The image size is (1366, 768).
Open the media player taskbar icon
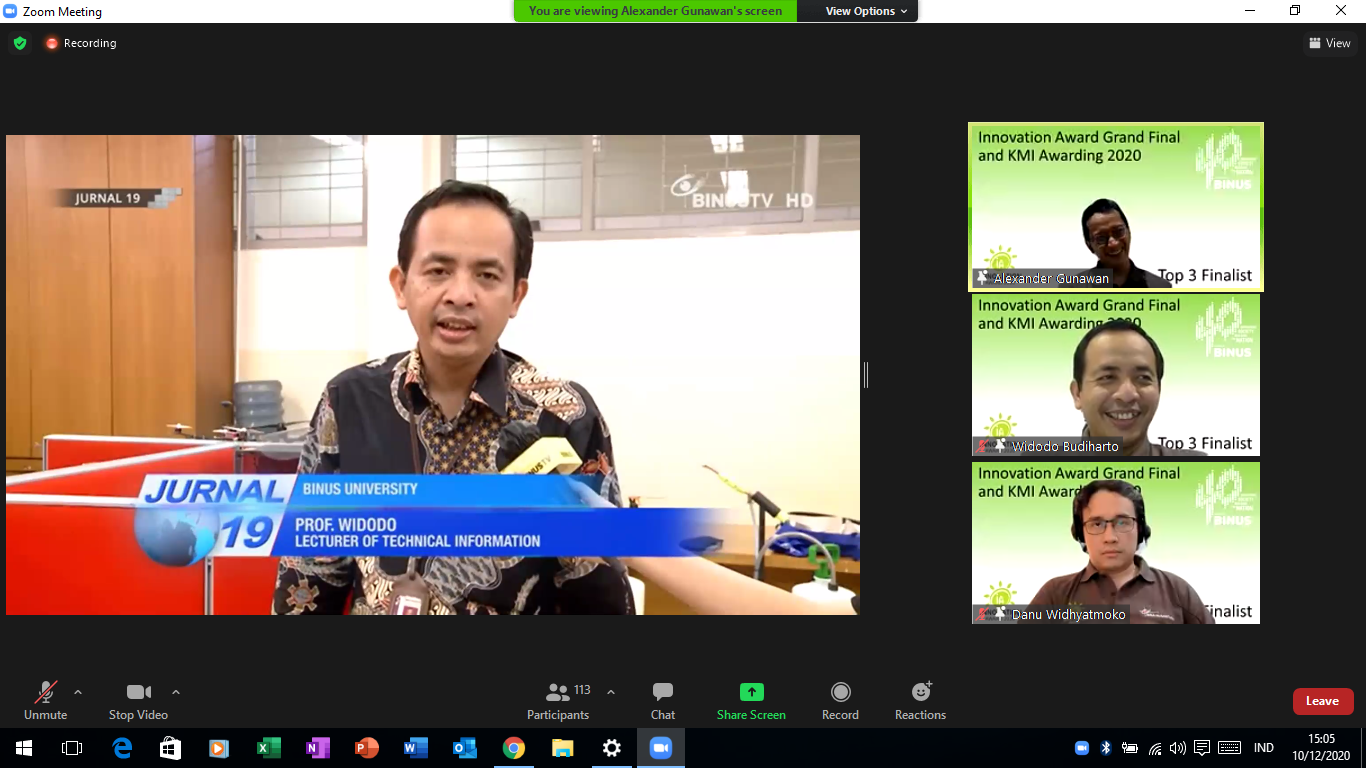coord(220,748)
